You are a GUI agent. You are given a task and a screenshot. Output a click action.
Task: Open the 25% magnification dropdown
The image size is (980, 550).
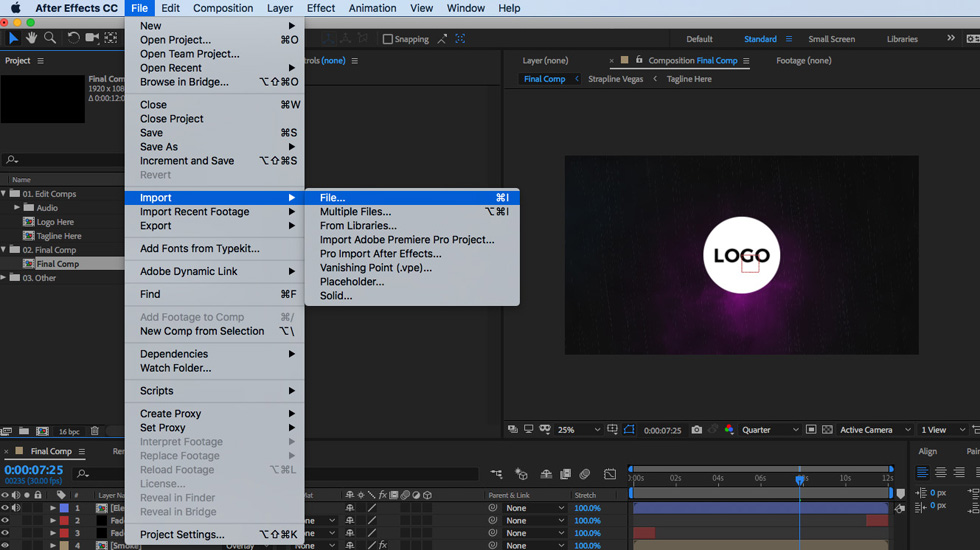(x=578, y=430)
